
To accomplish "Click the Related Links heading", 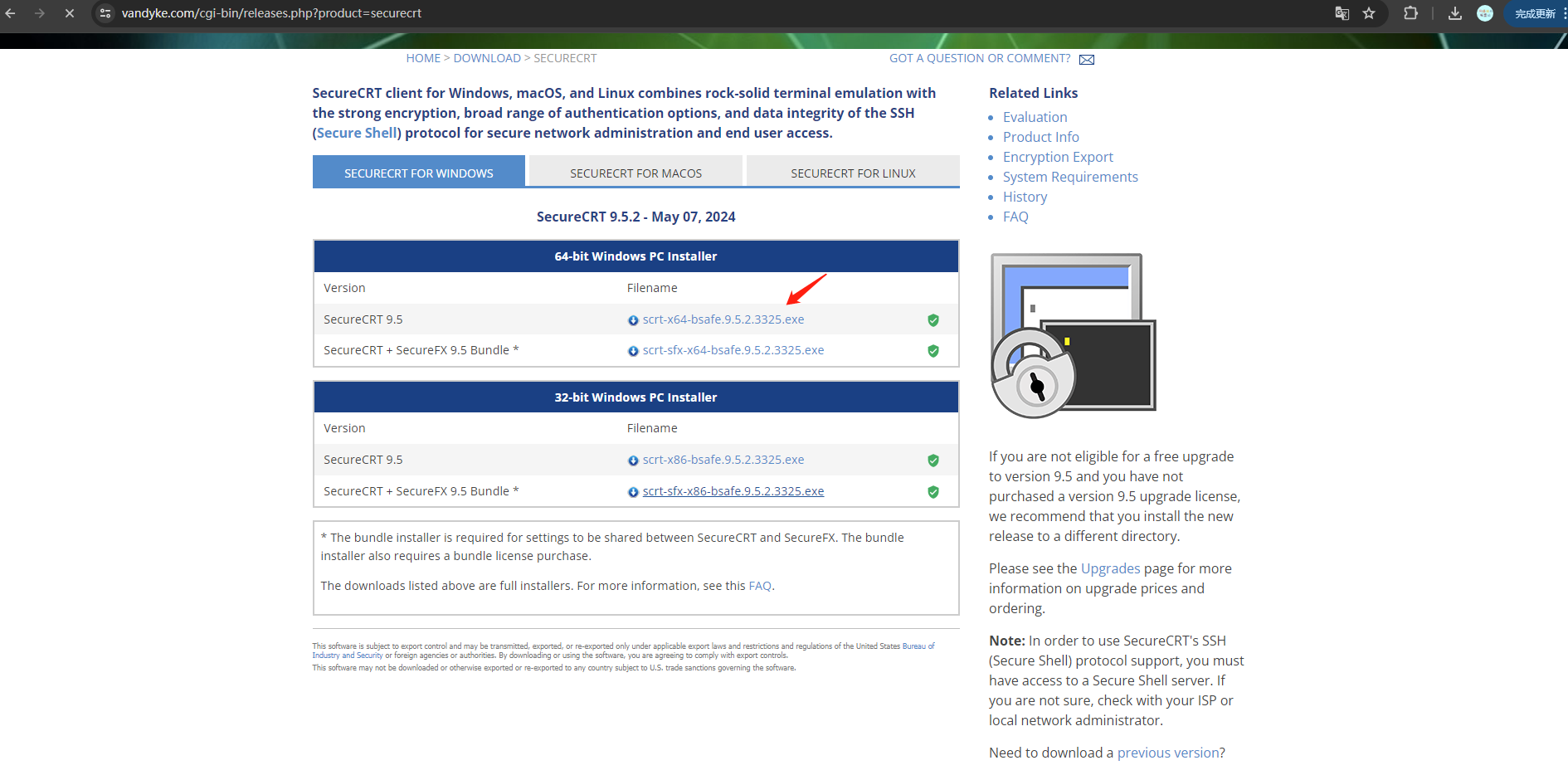I will (x=1033, y=93).
